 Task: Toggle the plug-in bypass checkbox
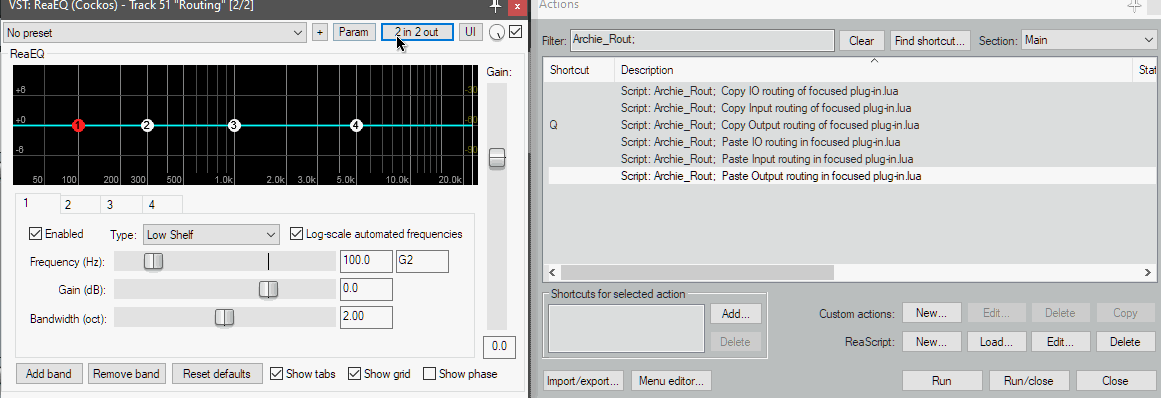click(x=515, y=32)
